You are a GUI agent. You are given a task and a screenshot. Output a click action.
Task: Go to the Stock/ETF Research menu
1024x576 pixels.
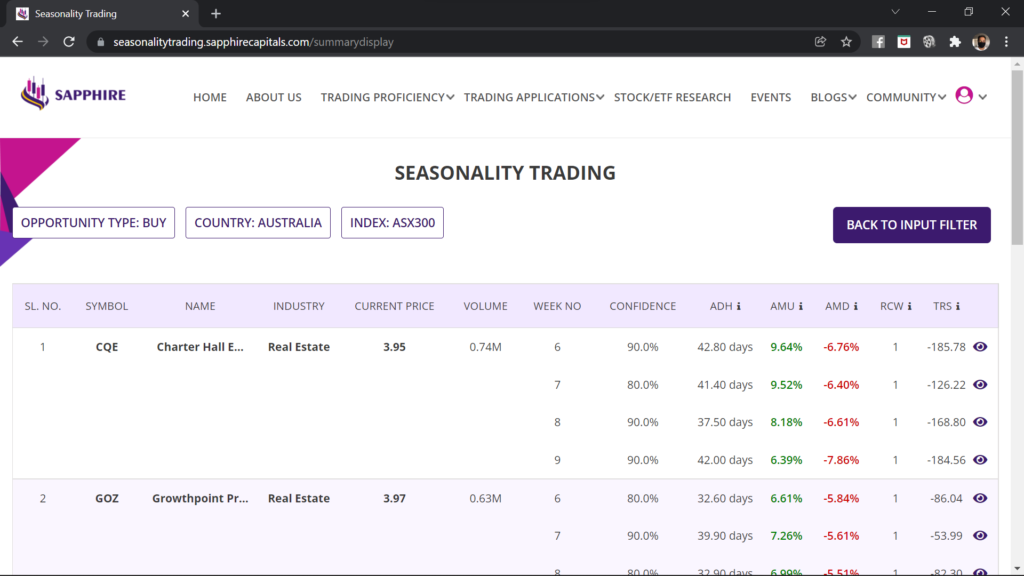[x=672, y=97]
